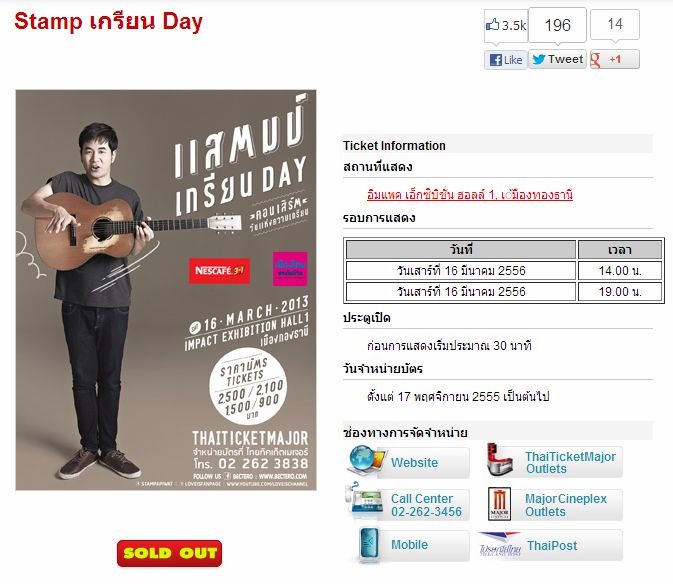Click the Facebook Like button
673x584 pixels.
coord(506,60)
